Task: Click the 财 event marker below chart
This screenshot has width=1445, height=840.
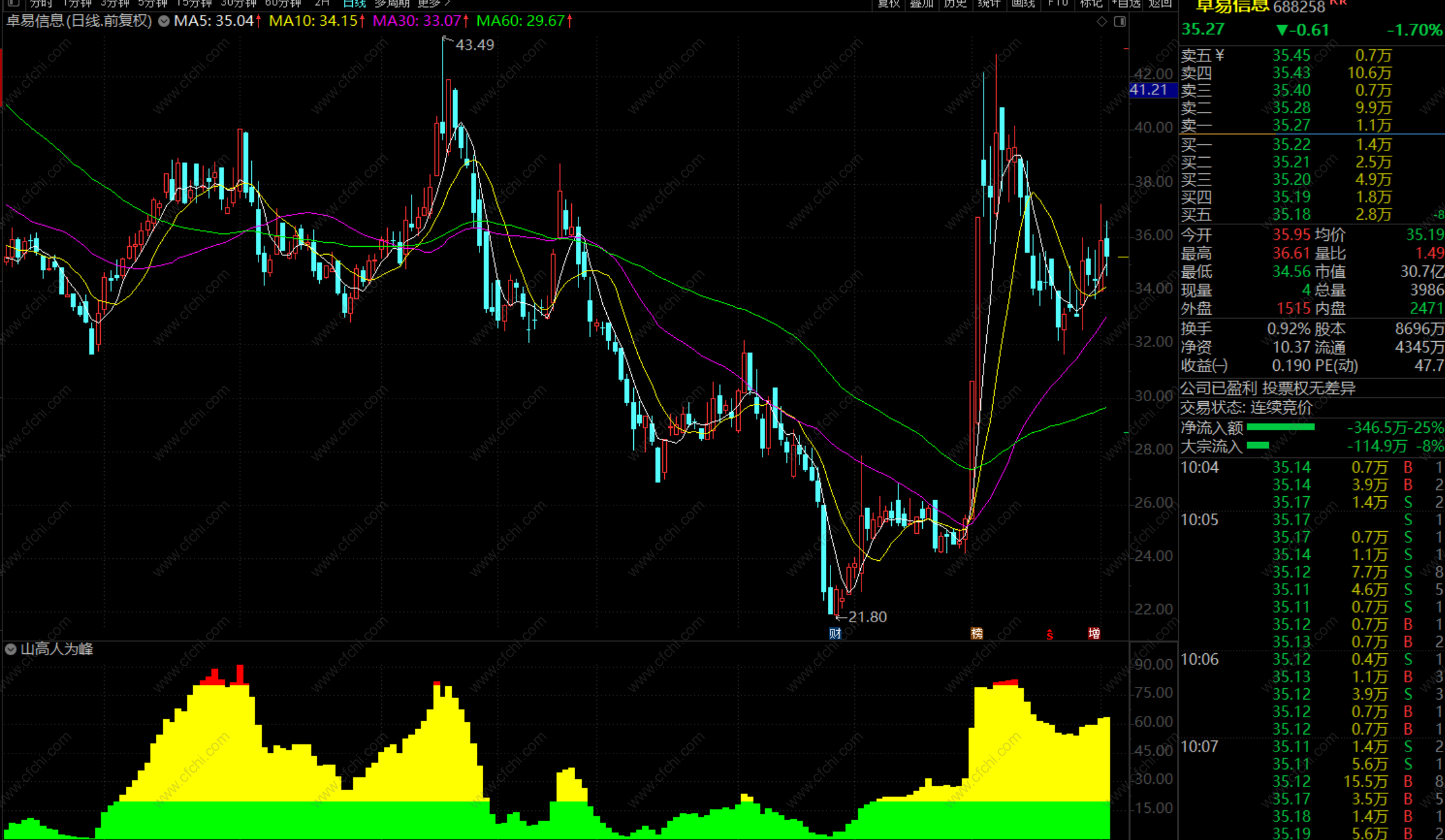Action: tap(835, 633)
